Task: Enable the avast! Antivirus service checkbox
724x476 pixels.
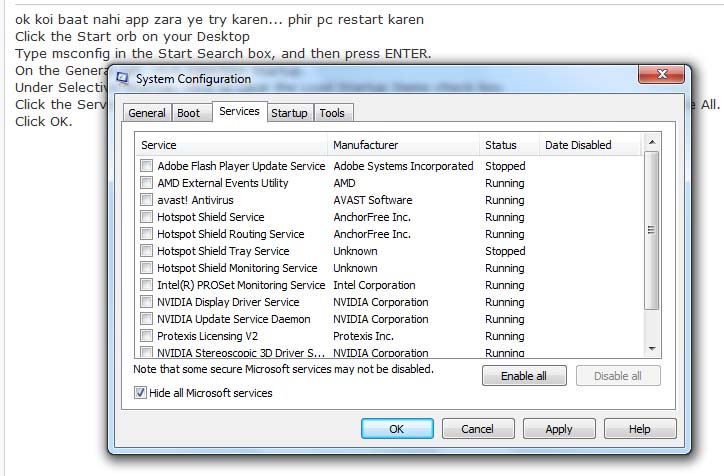Action: coord(146,199)
